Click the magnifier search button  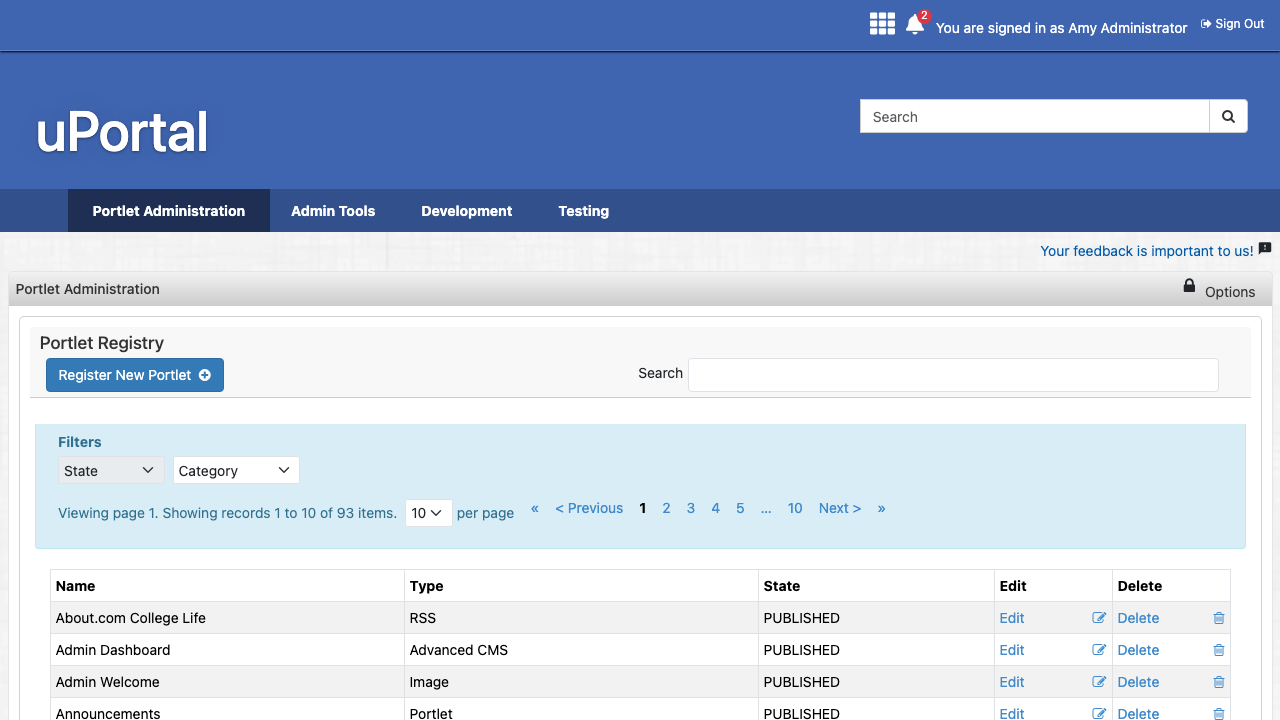1228,117
